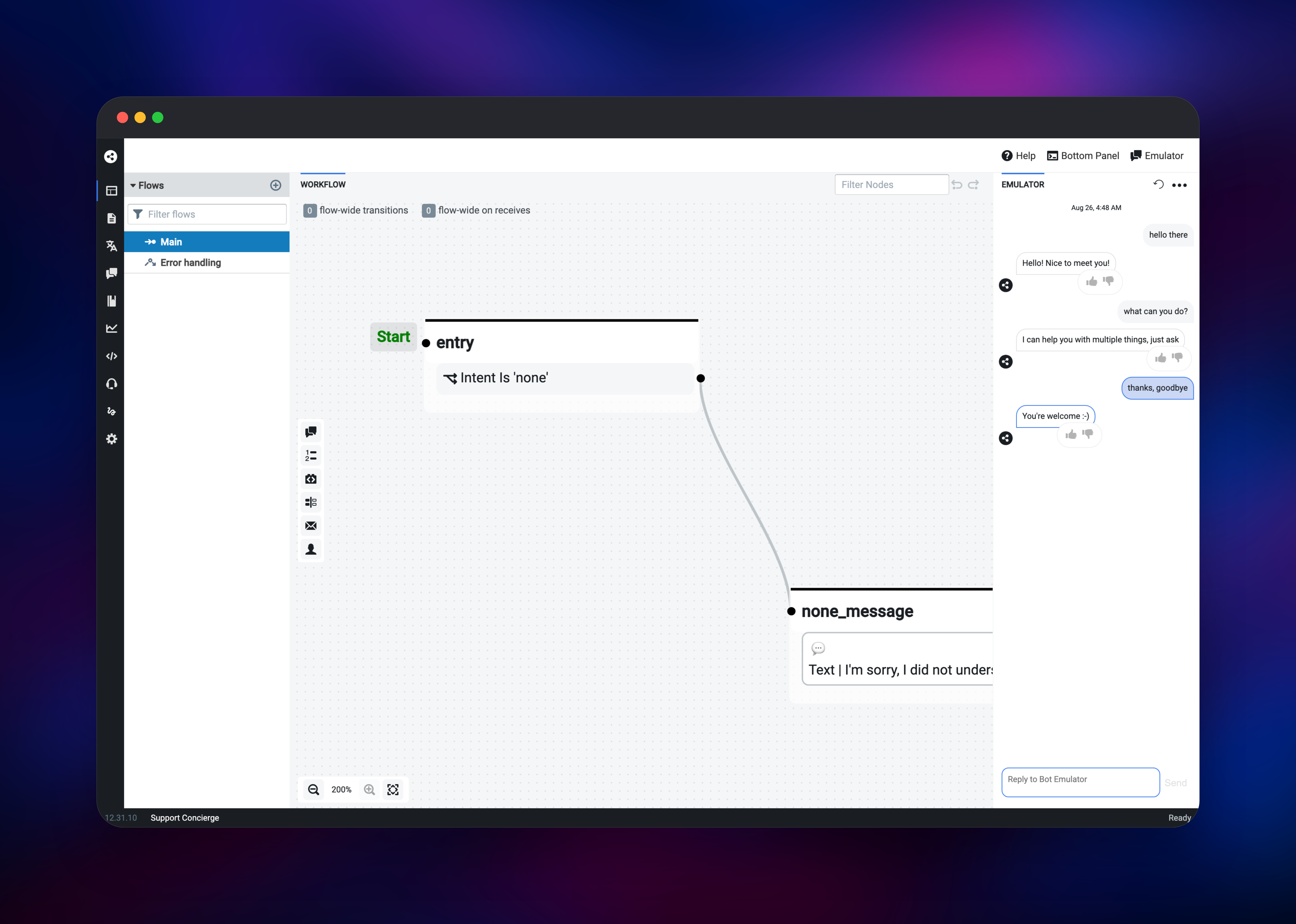The height and width of the screenshot is (924, 1296).
Task: Add a new flow with plus icon
Action: (x=275, y=186)
